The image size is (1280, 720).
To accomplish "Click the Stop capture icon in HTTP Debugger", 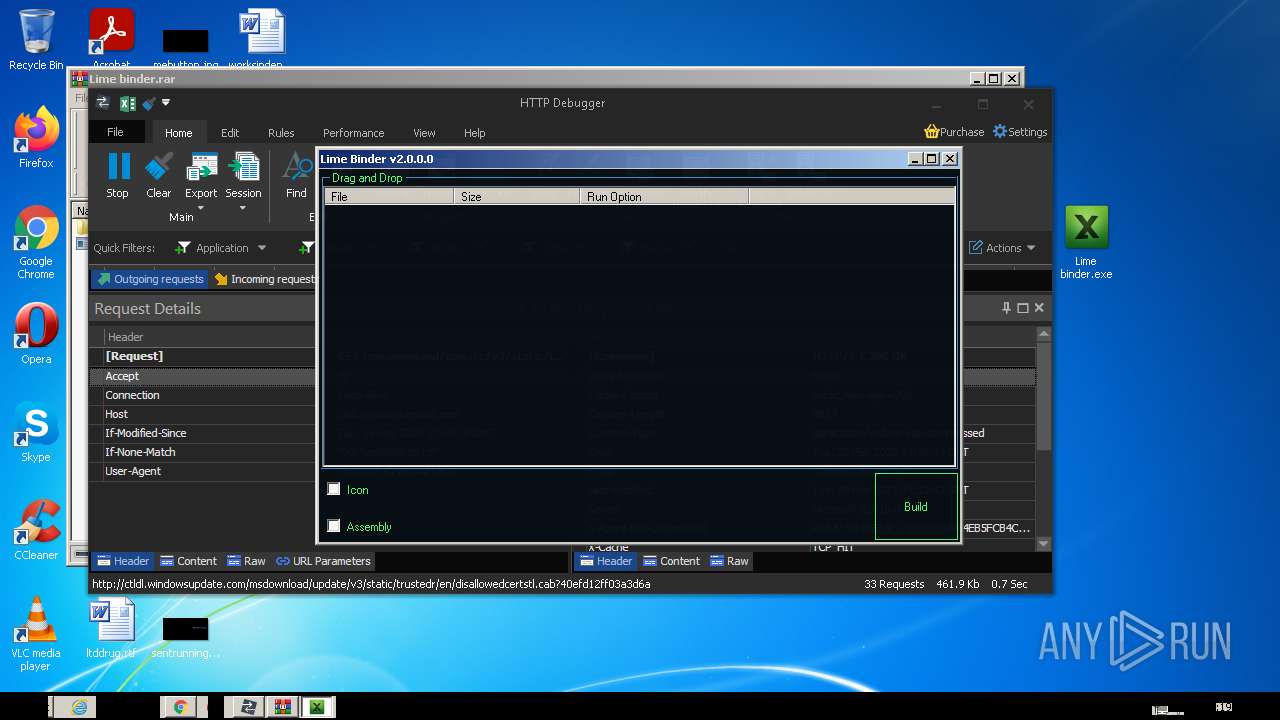I will [x=118, y=166].
